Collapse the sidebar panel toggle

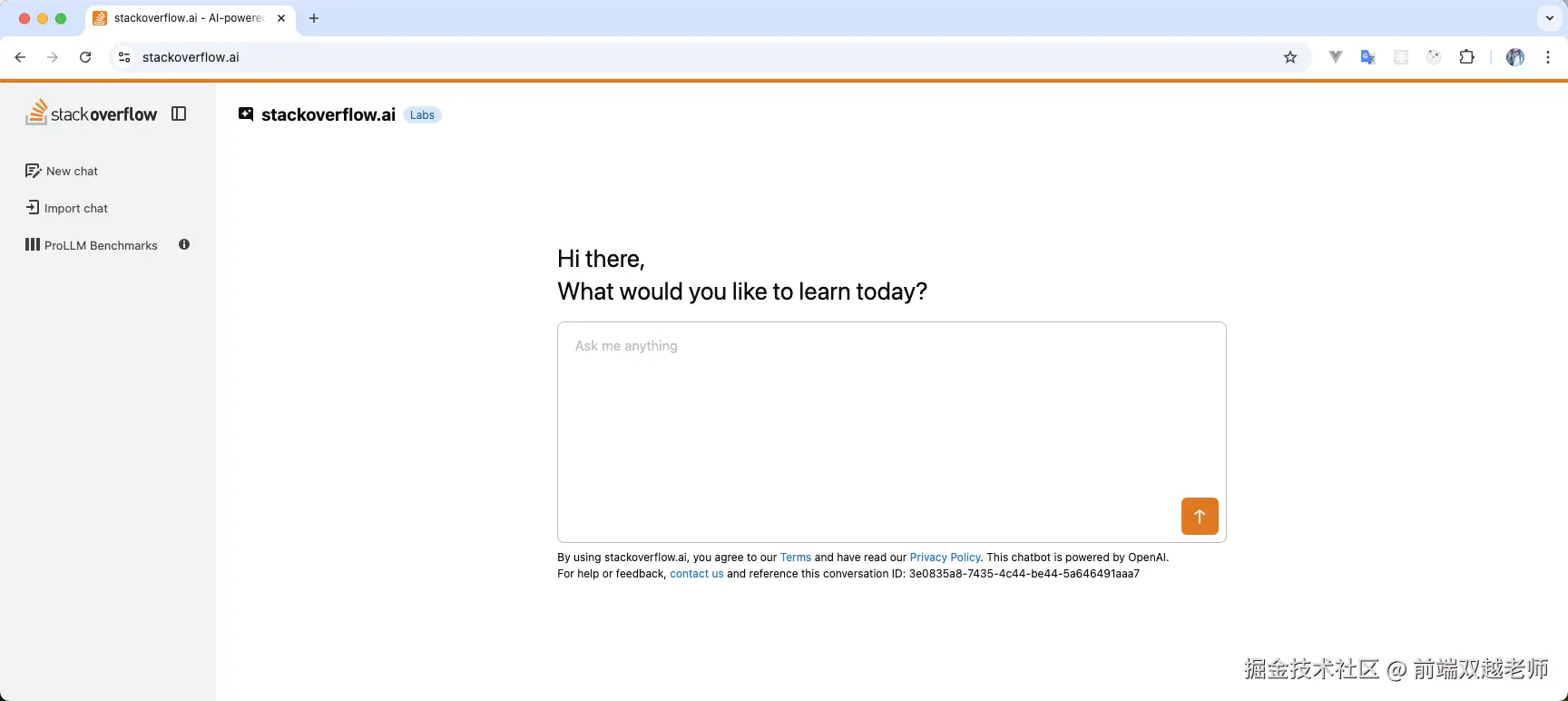point(179,114)
